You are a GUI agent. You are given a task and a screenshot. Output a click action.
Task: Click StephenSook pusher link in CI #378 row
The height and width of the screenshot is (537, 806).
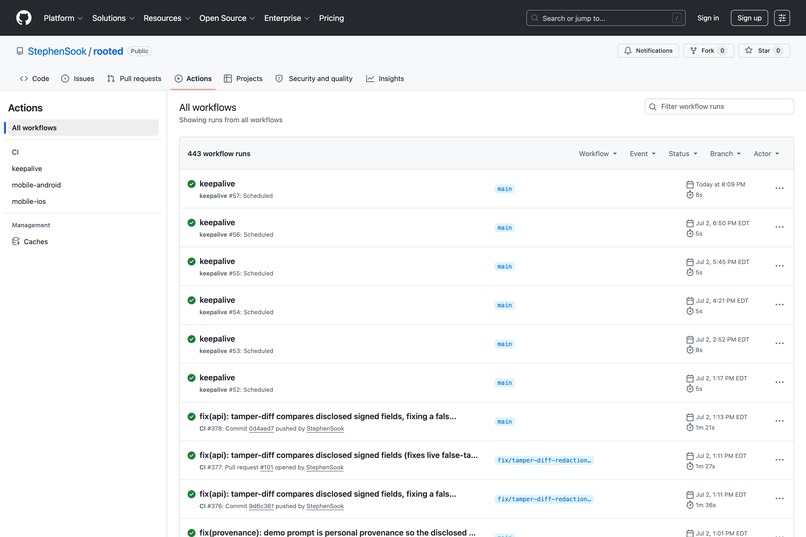[x=325, y=429]
